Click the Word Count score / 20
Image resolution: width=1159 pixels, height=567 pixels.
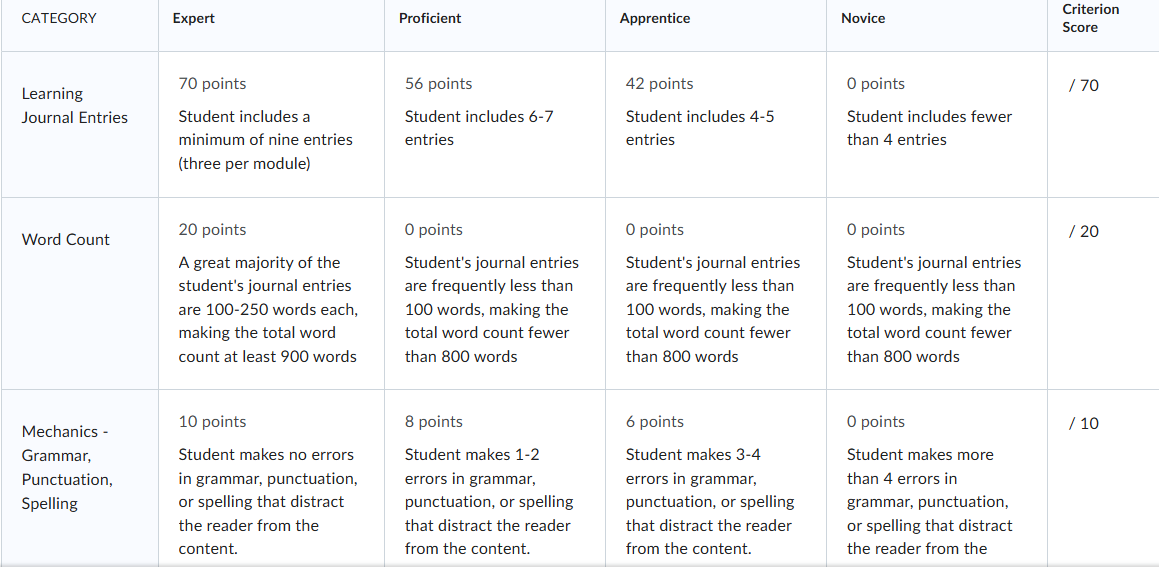pyautogui.click(x=1084, y=232)
